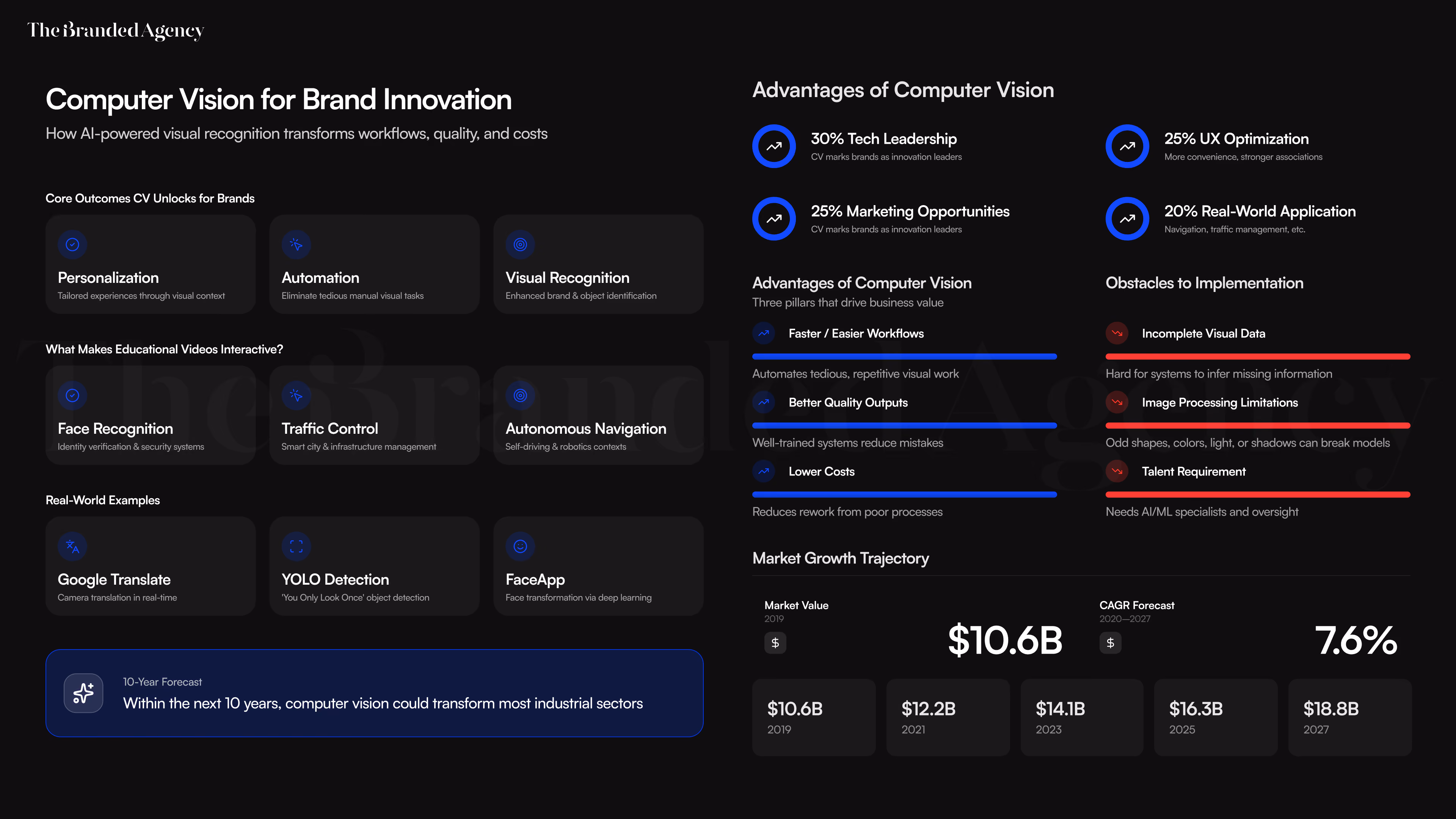1456x819 pixels.
Task: Select the $14.1B 2023 market card
Action: point(1082,717)
